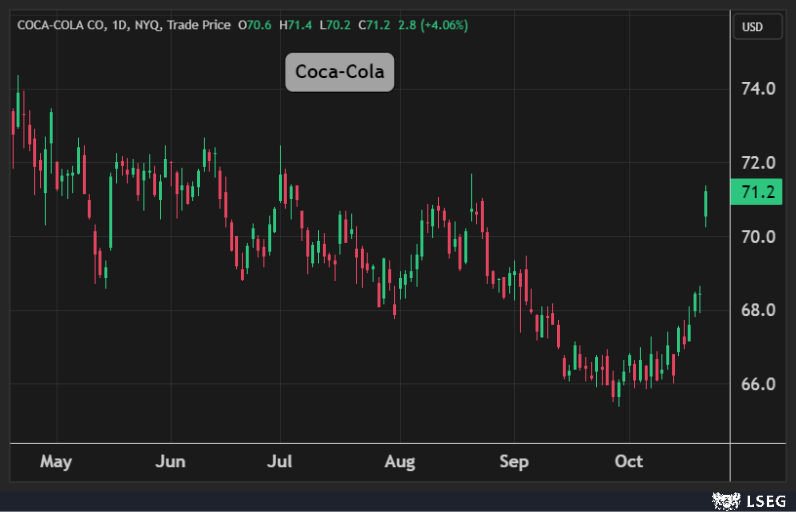This screenshot has height=512, width=796.
Task: Select the Oct label on time axis
Action: click(628, 462)
